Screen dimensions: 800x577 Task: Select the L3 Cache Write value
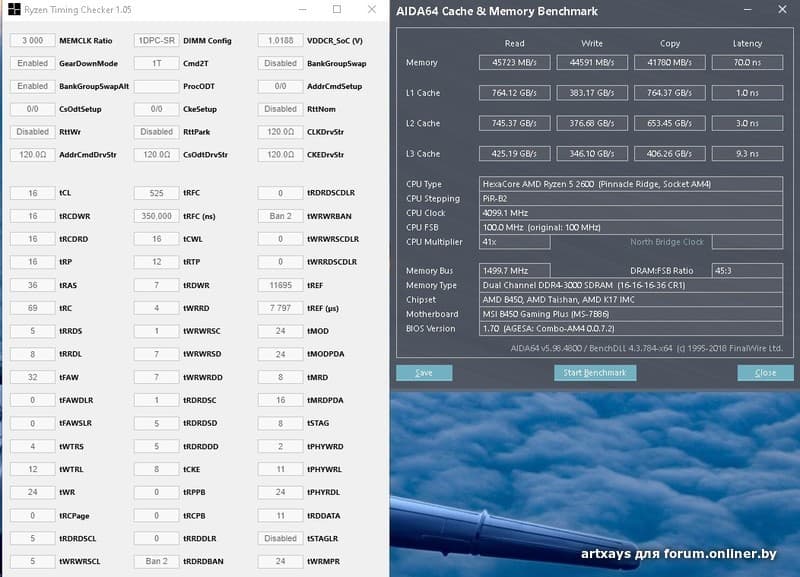[x=591, y=154]
